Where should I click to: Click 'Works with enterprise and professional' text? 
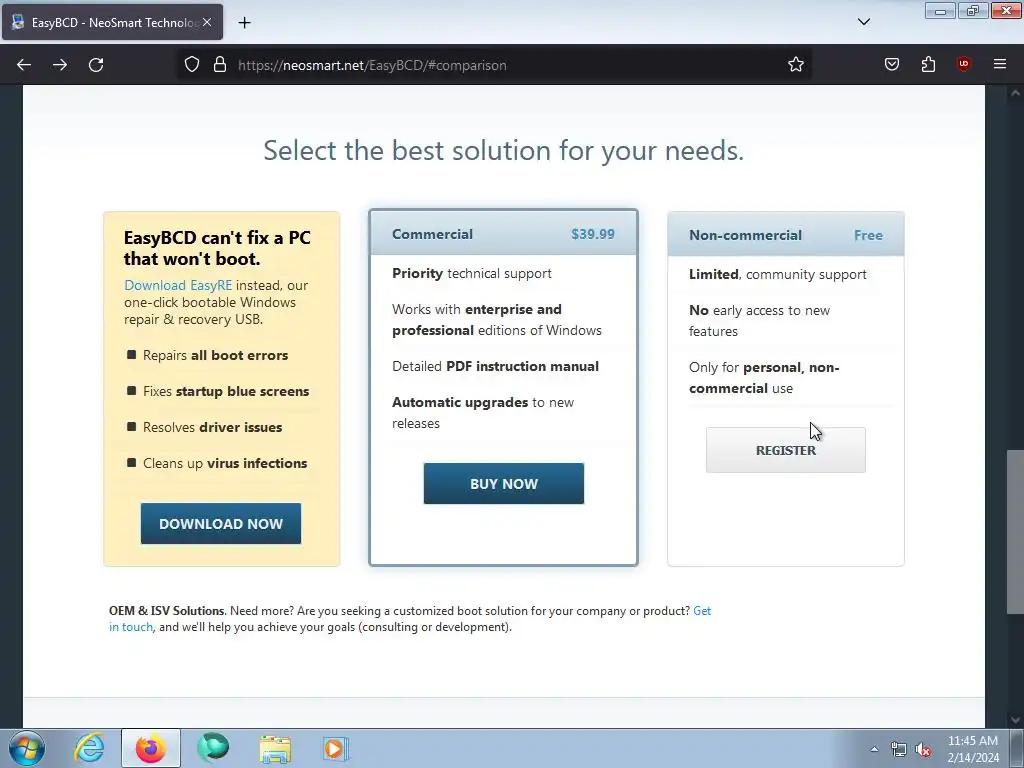pos(496,320)
